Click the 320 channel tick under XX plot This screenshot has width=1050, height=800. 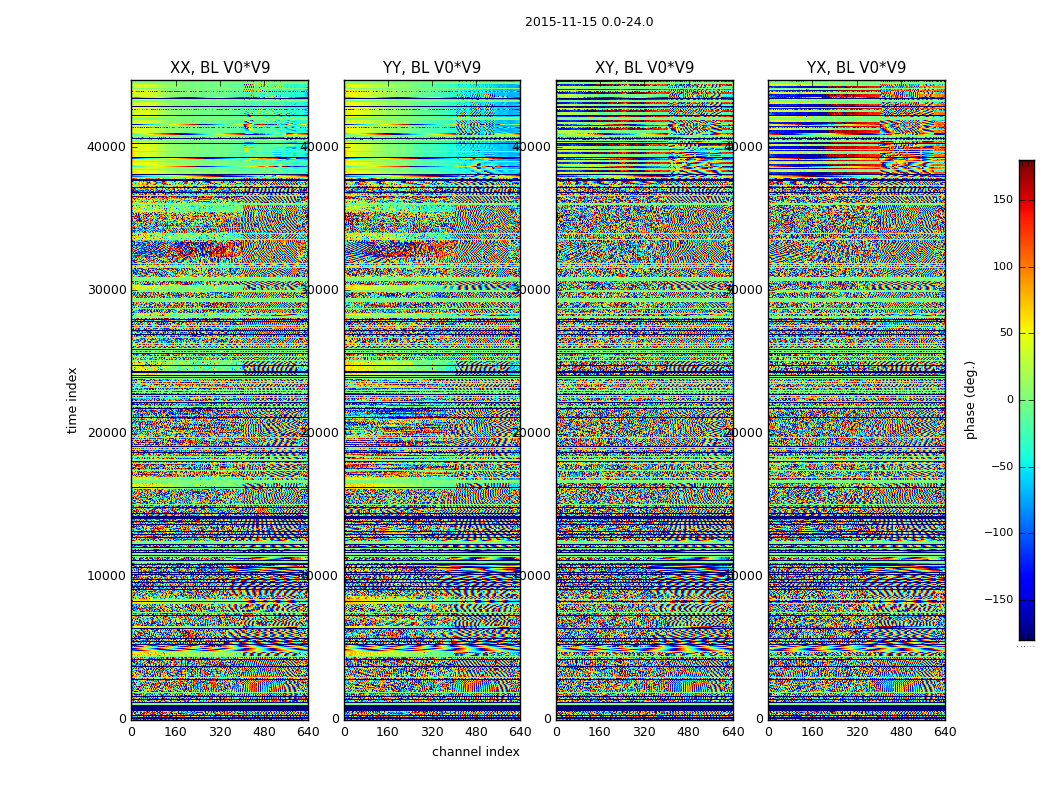tap(220, 732)
